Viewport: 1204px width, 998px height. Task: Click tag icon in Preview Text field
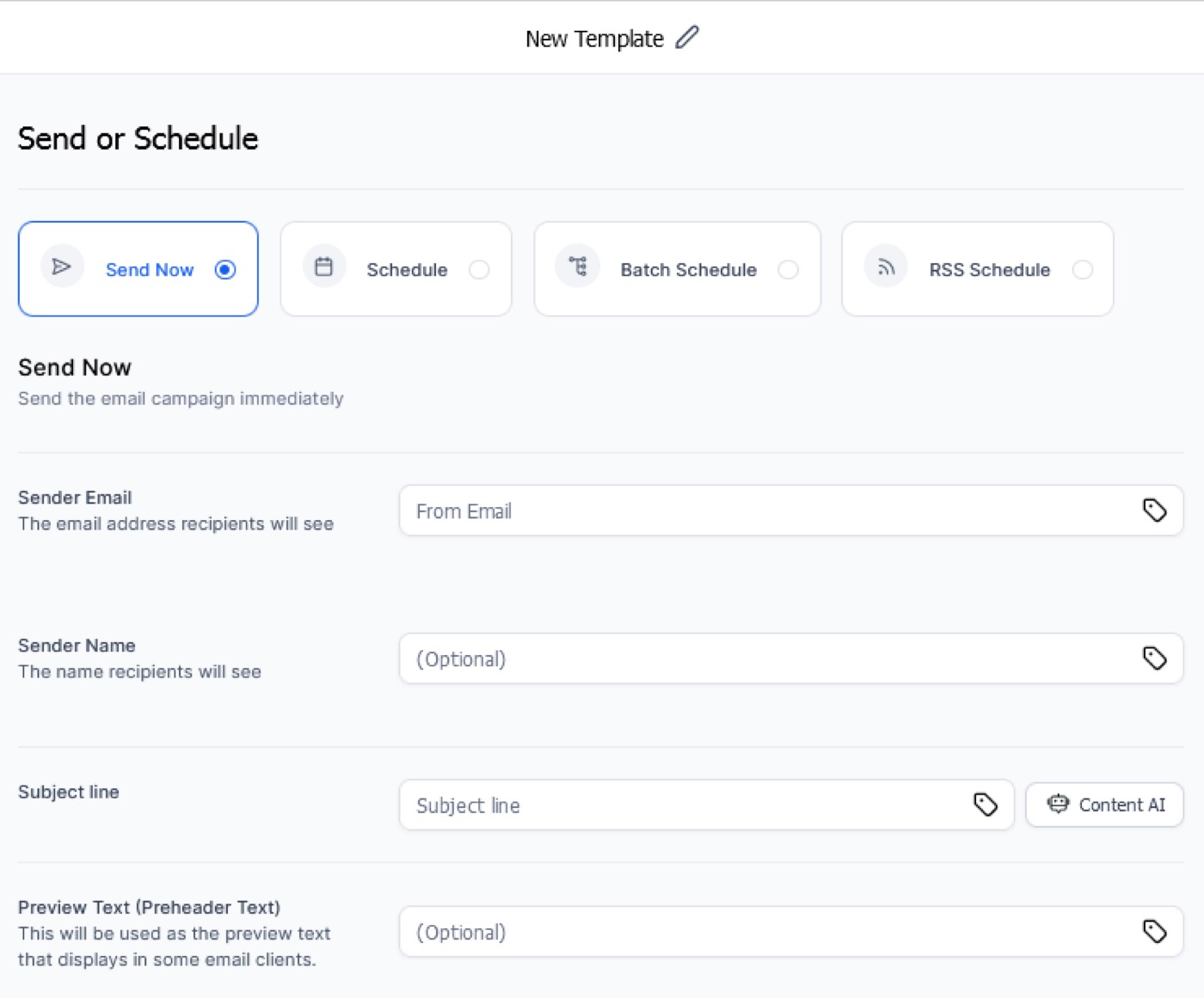click(1155, 931)
